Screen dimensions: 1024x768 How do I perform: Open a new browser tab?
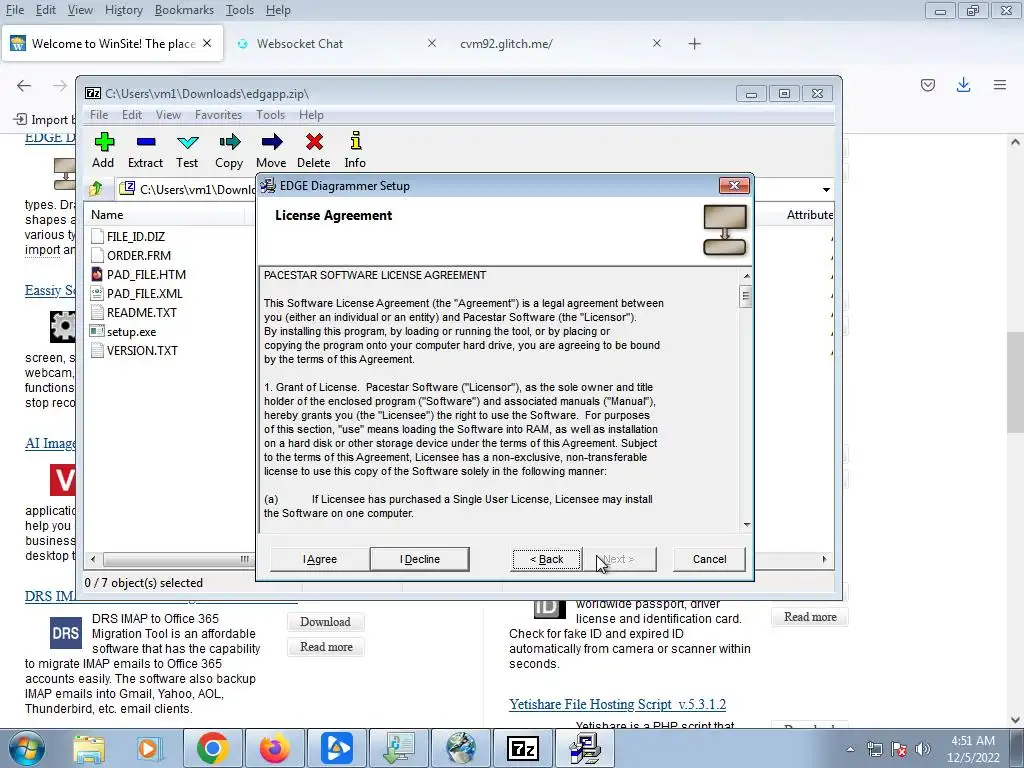694,44
